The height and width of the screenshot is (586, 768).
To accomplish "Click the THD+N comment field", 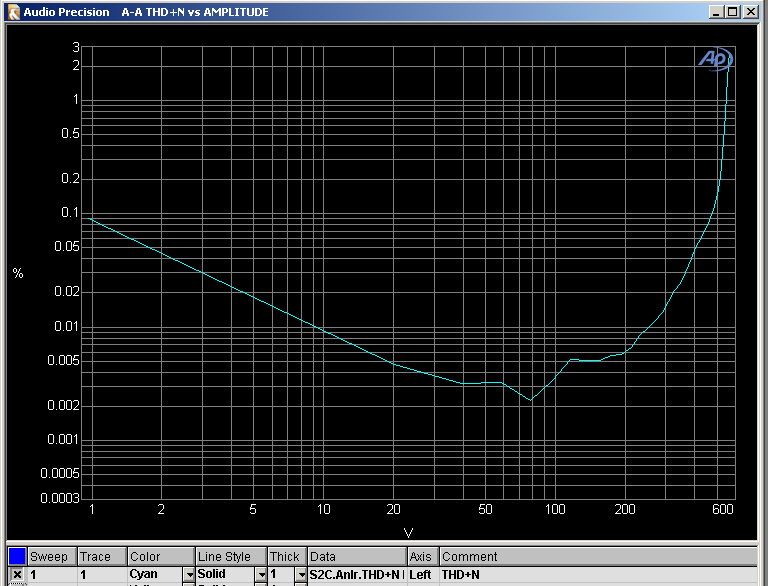I will point(598,575).
